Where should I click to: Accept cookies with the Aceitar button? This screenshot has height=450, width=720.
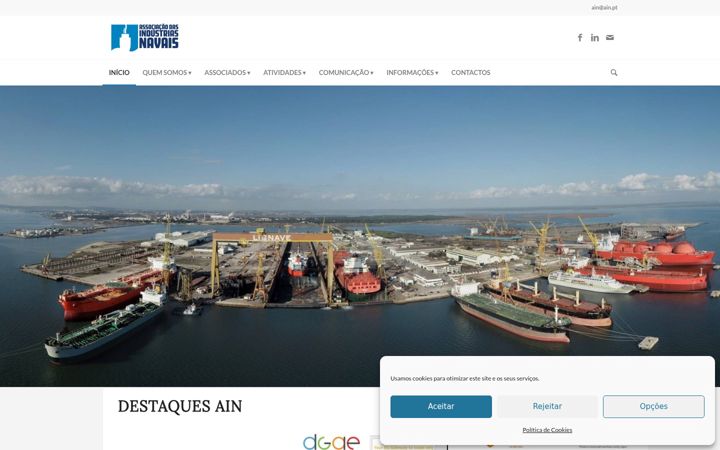pyautogui.click(x=441, y=406)
